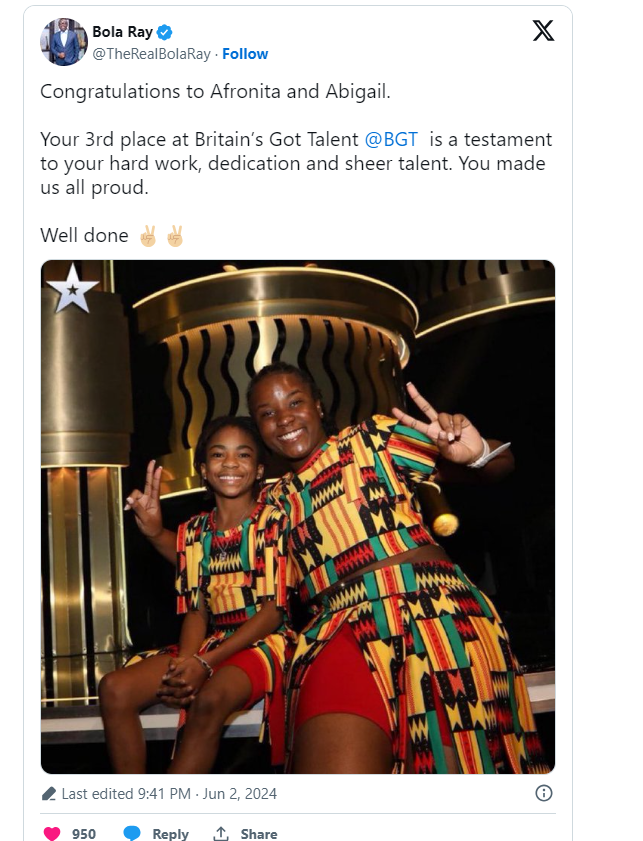Click the reply speech bubble icon
Viewport: 643px width, 841px height.
pyautogui.click(x=132, y=833)
